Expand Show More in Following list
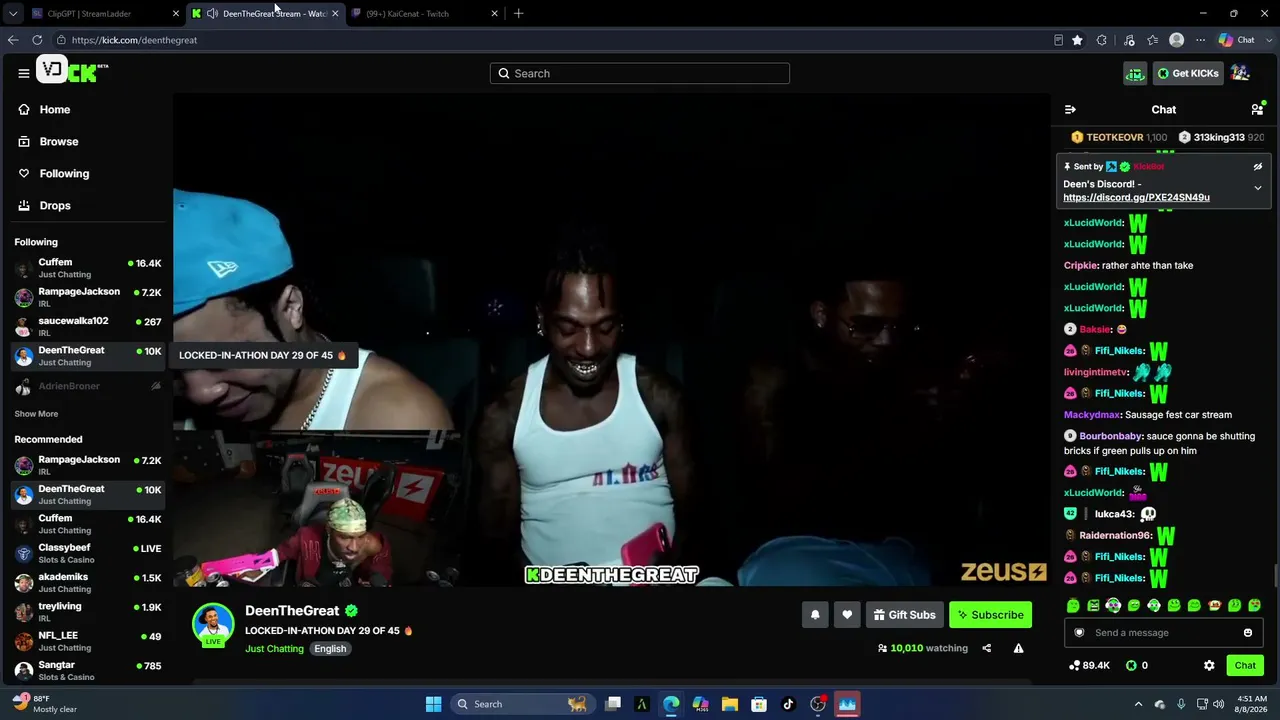The image size is (1280, 720). coord(36,414)
